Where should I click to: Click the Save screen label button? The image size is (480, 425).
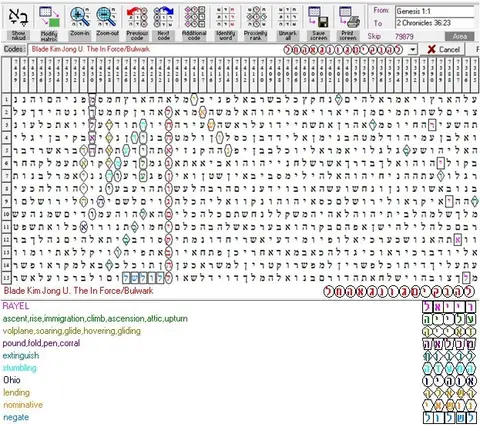318,36
